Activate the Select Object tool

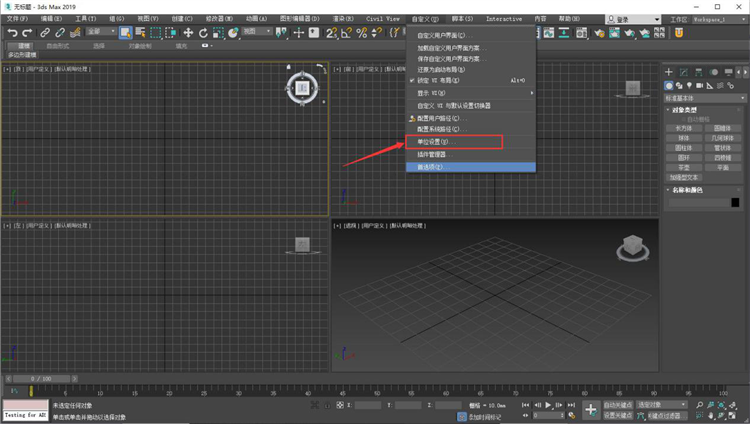tap(125, 33)
